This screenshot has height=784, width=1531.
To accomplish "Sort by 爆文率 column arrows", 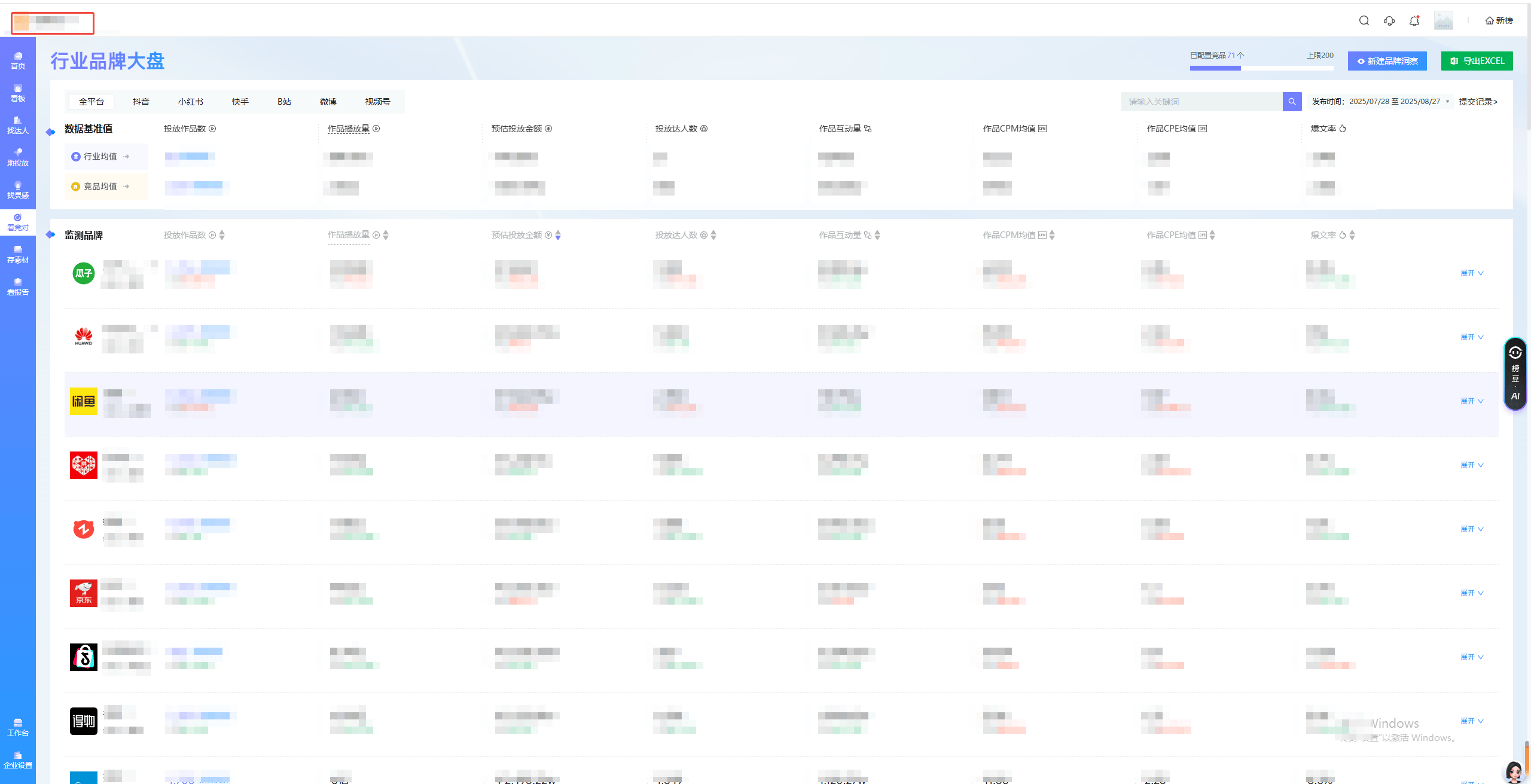I will click(x=1352, y=235).
